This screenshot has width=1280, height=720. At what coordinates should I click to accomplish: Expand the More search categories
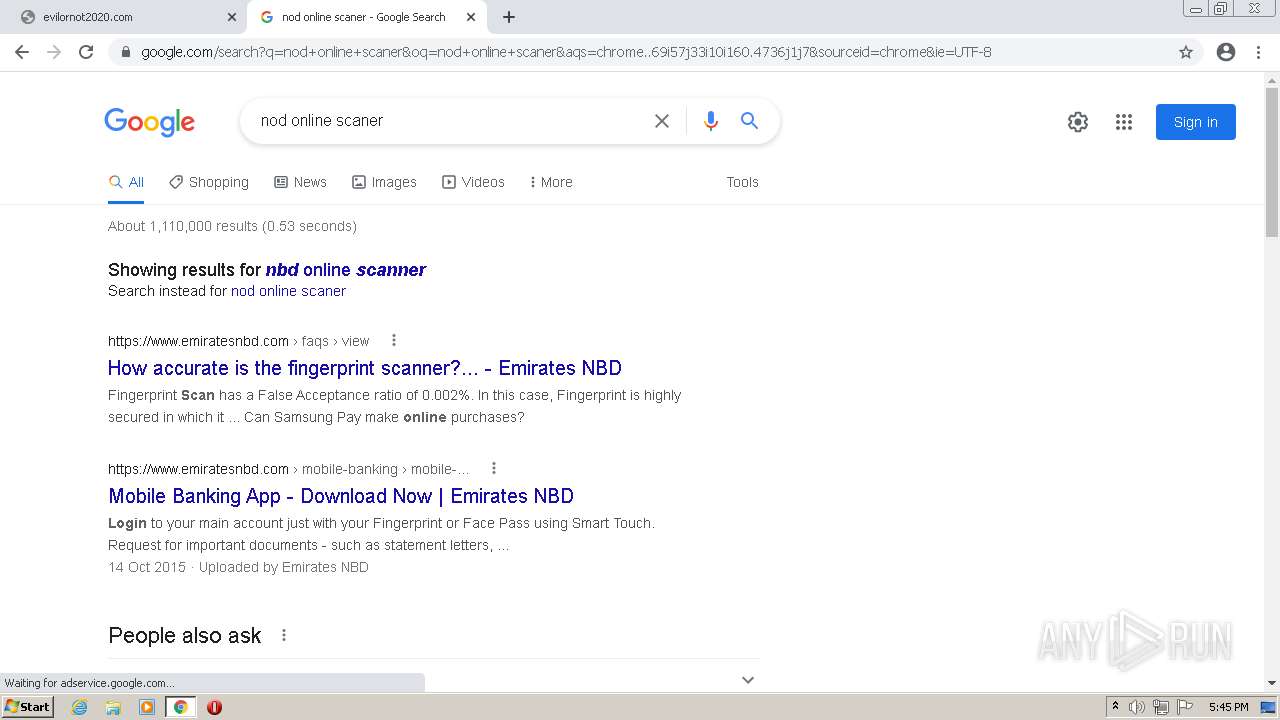[x=551, y=182]
